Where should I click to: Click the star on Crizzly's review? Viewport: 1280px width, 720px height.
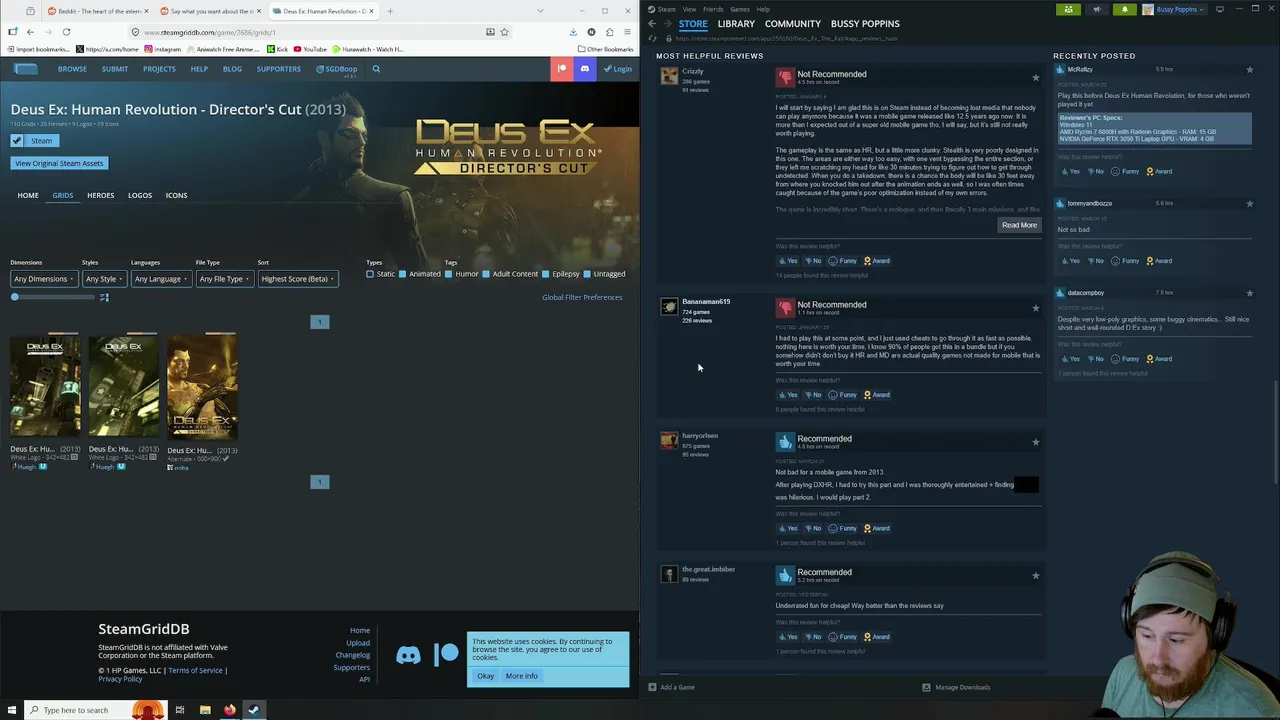tap(1035, 77)
